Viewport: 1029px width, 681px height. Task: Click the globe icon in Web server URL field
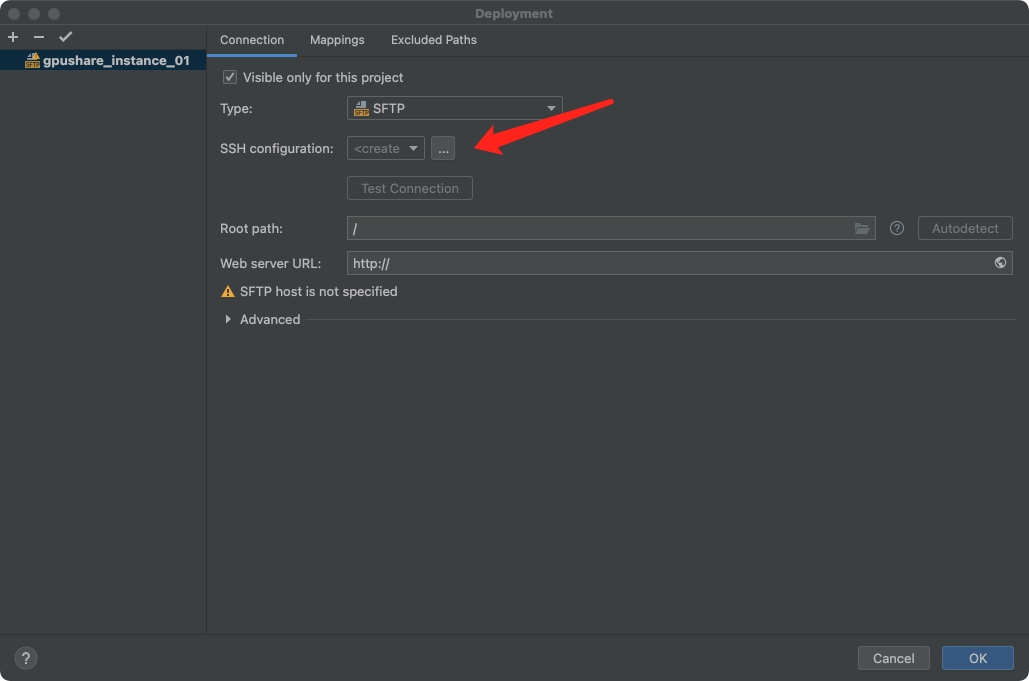(1000, 262)
